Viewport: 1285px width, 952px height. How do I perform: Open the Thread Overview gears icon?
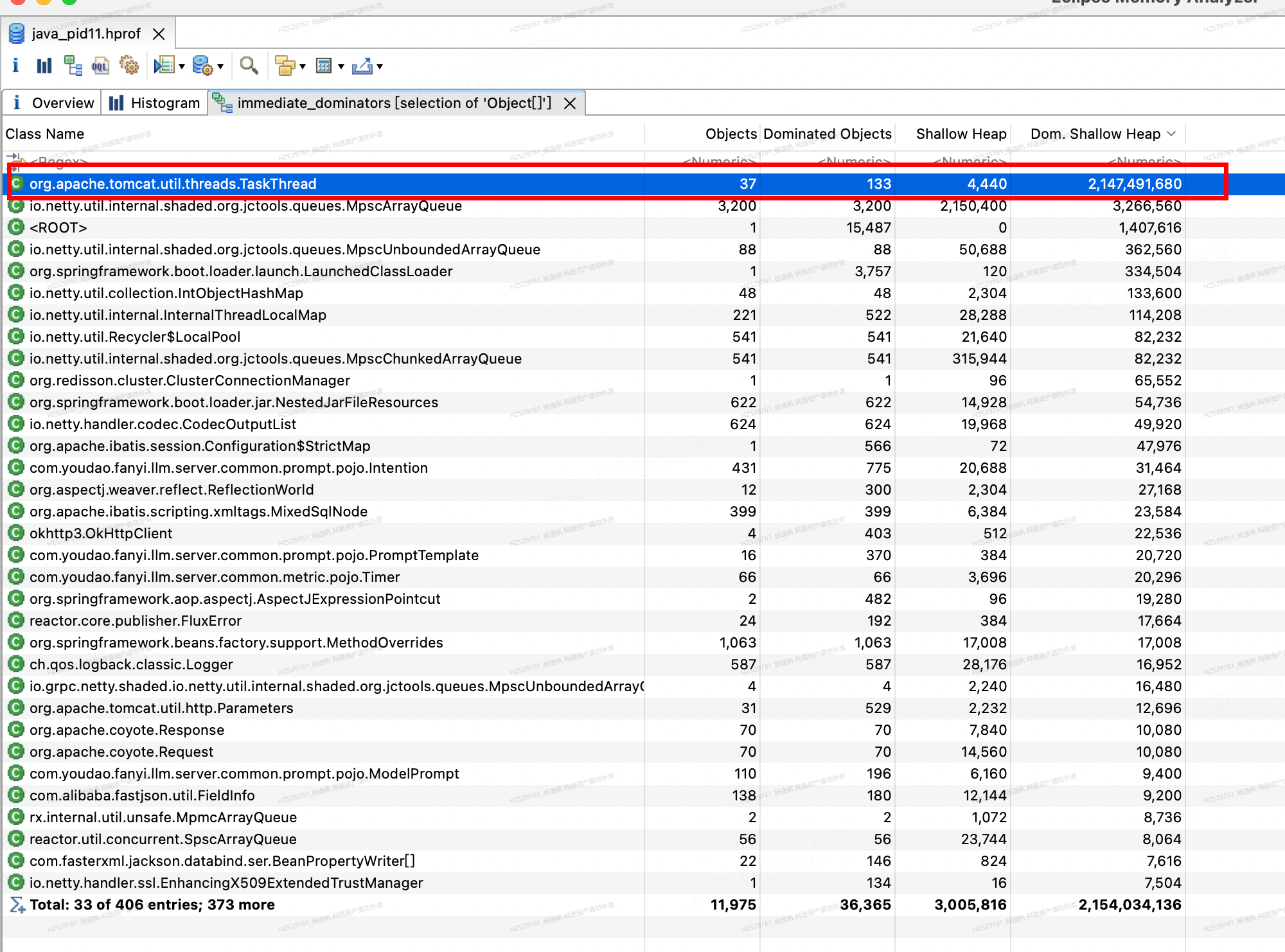pos(129,66)
